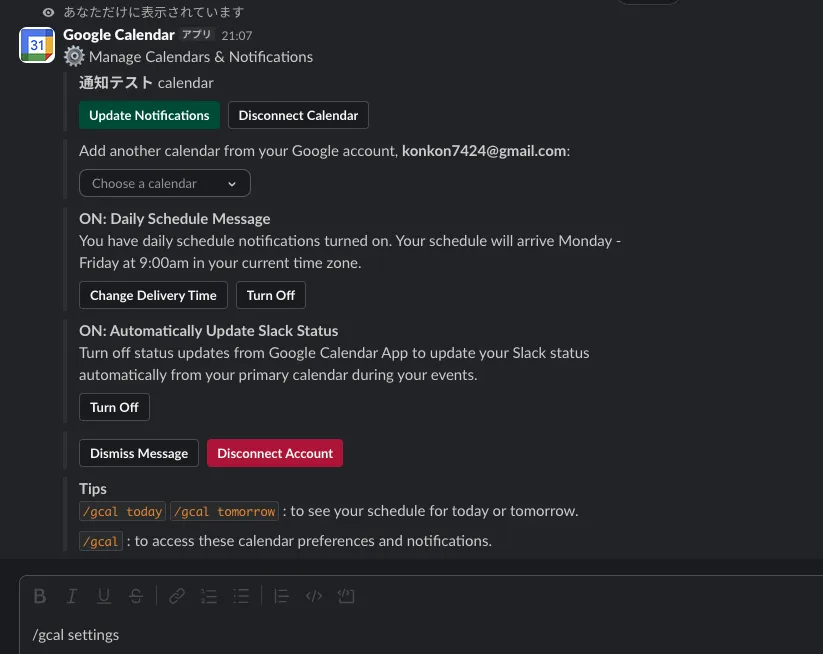Toggle strikethrough formatting in composer
Viewport: 823px width, 654px height.
pyautogui.click(x=136, y=596)
